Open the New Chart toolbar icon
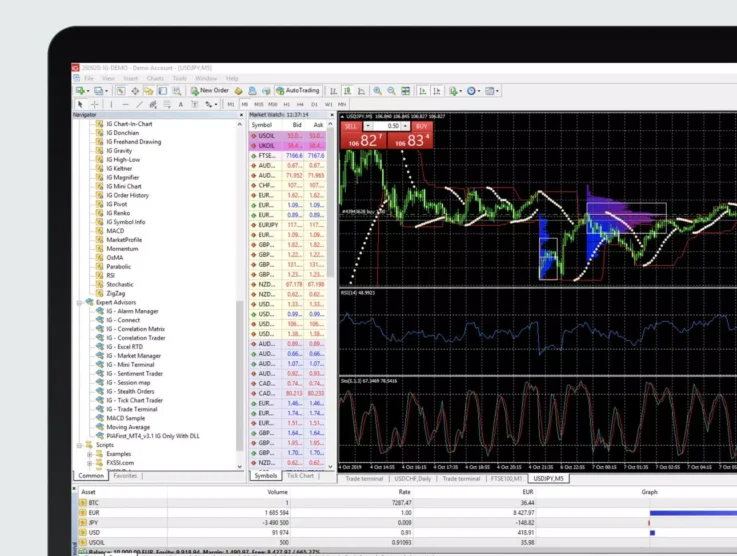The image size is (737, 556). (x=80, y=91)
